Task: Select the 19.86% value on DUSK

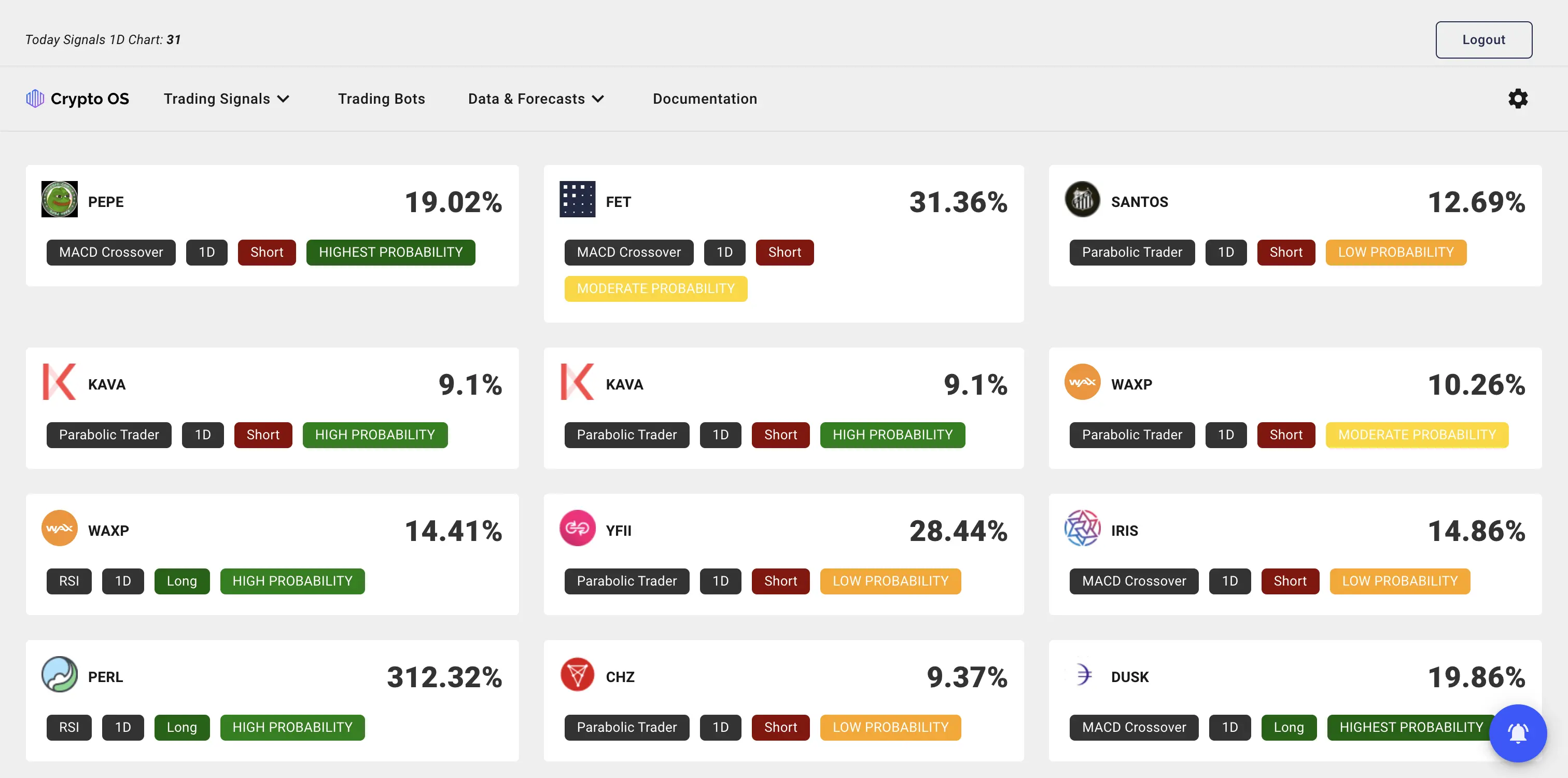Action: [1476, 677]
